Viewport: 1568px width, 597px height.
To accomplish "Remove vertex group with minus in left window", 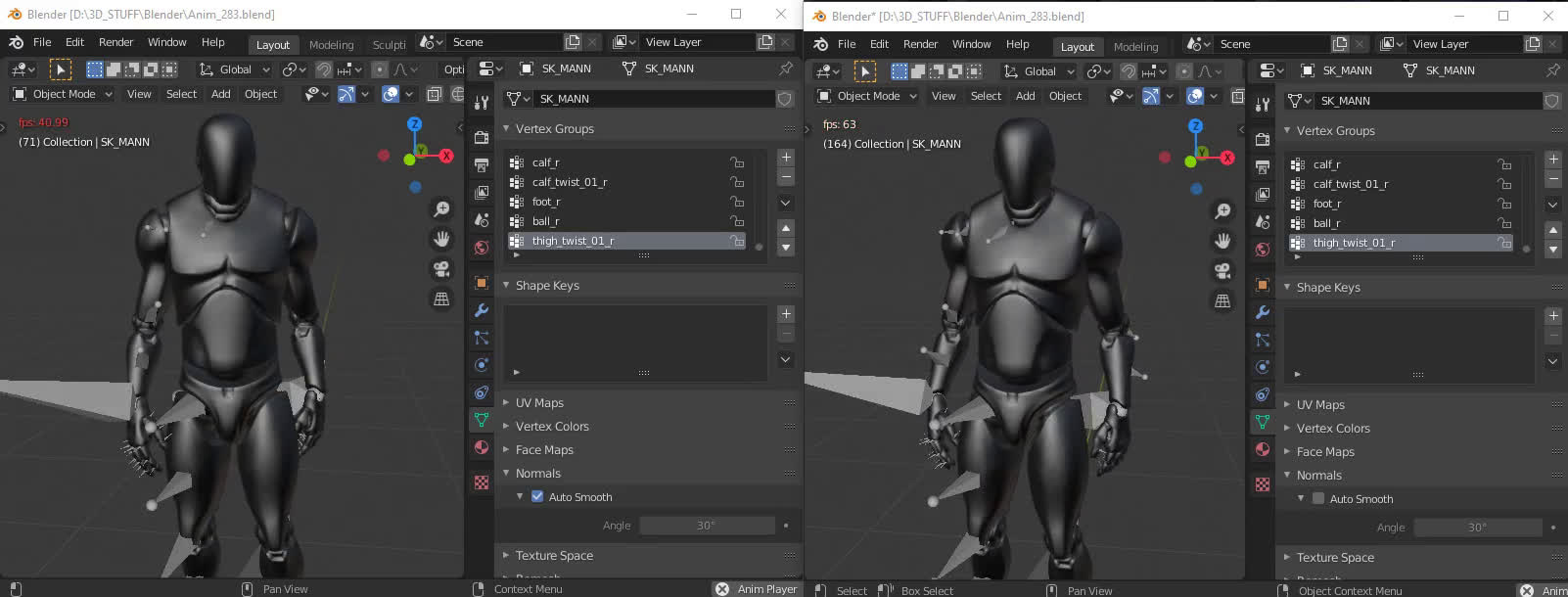I will 786,177.
